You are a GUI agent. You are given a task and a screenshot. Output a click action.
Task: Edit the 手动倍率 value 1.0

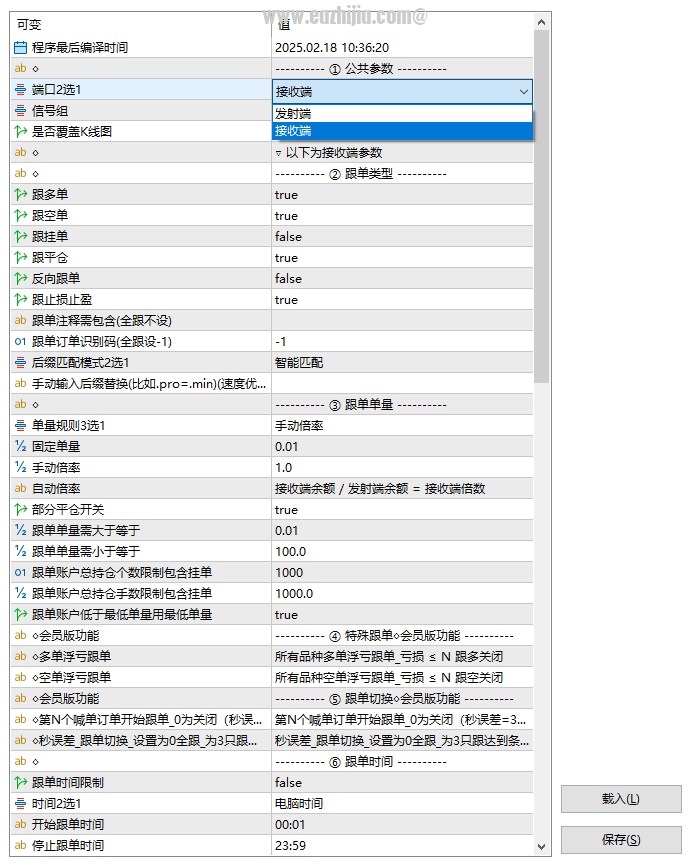[x=402, y=467]
